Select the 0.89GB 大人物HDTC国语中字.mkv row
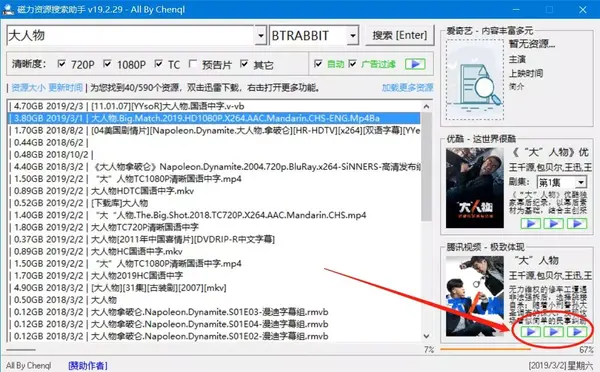The image size is (600, 372). (214, 191)
